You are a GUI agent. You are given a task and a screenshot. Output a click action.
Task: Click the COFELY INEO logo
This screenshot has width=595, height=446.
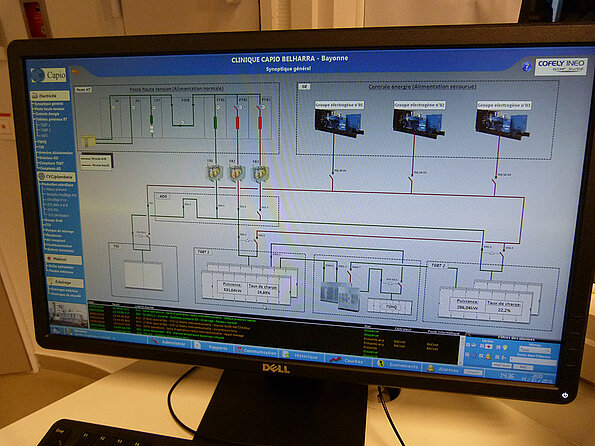(x=561, y=66)
